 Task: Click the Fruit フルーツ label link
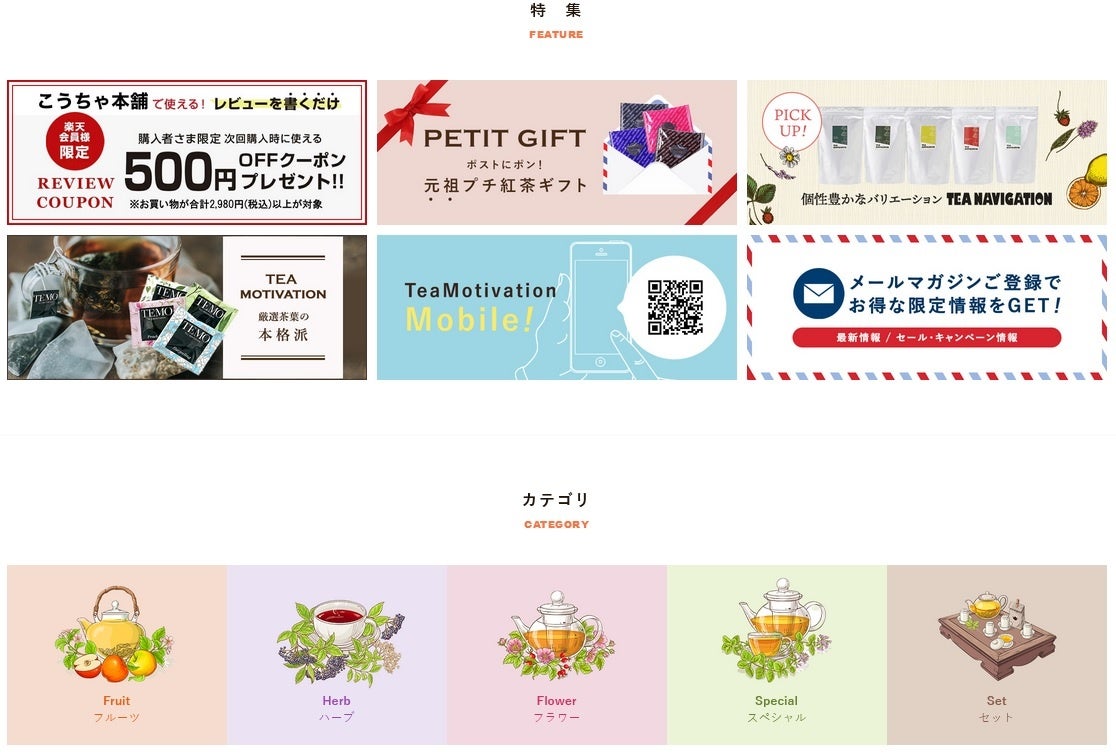[117, 709]
